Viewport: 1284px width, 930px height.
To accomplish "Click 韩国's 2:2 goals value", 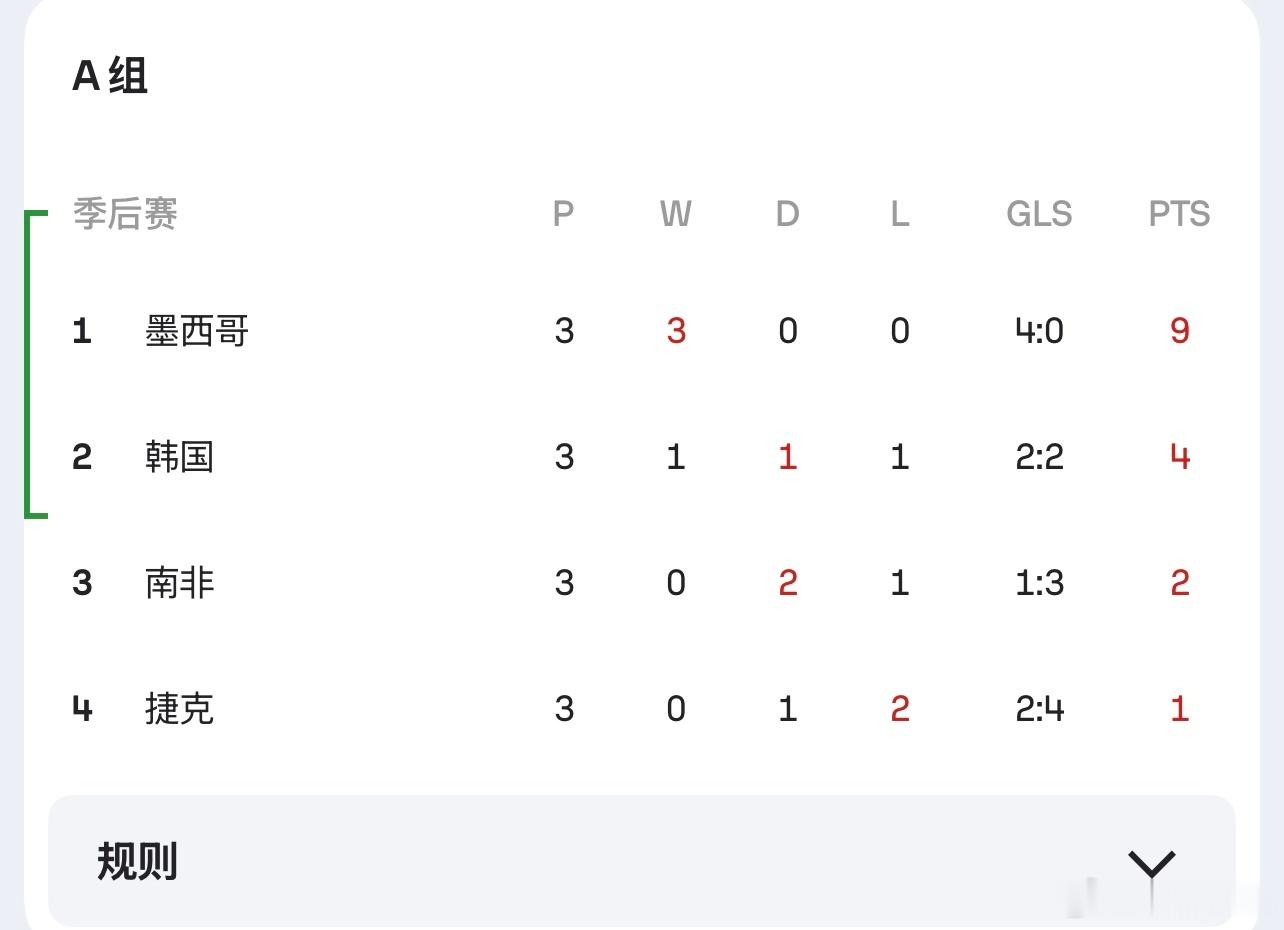I will pos(1039,457).
